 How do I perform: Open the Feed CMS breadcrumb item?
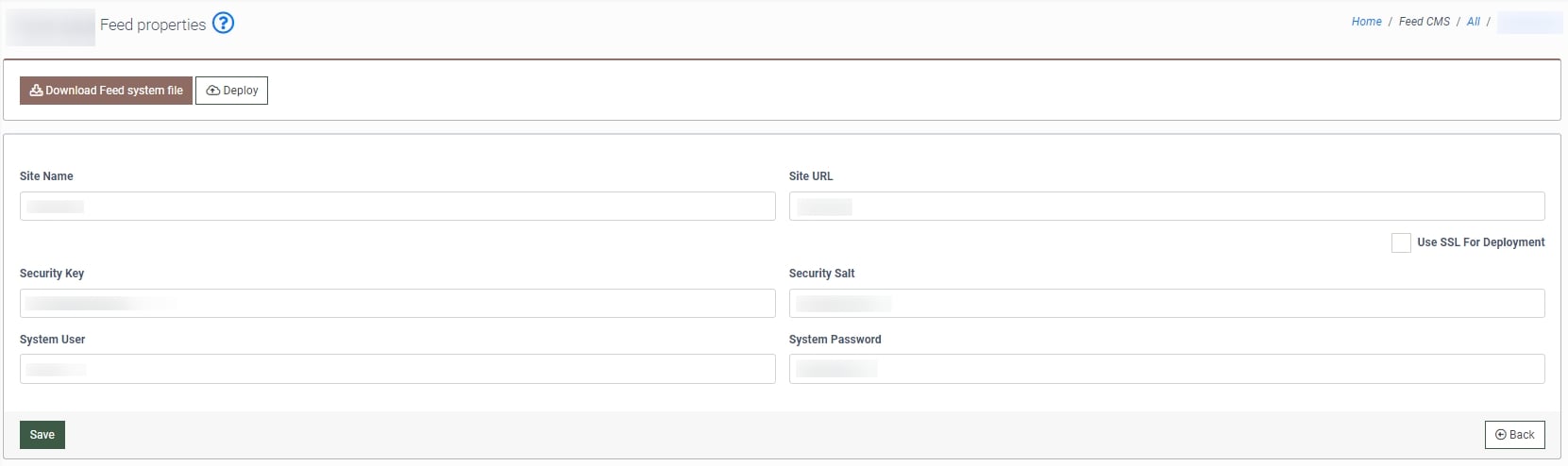1424,22
